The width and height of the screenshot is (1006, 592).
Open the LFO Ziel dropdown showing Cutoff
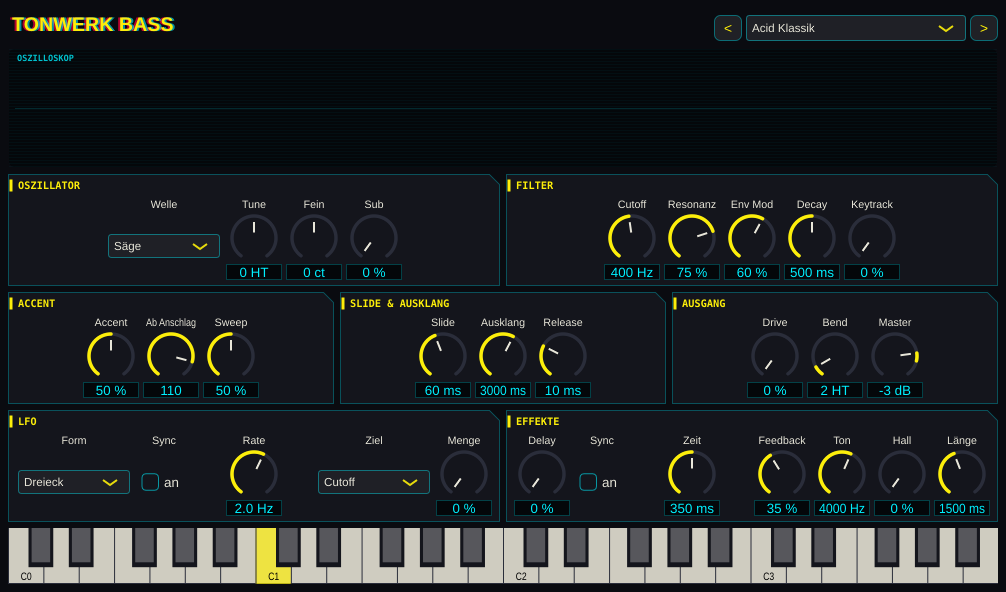373,482
